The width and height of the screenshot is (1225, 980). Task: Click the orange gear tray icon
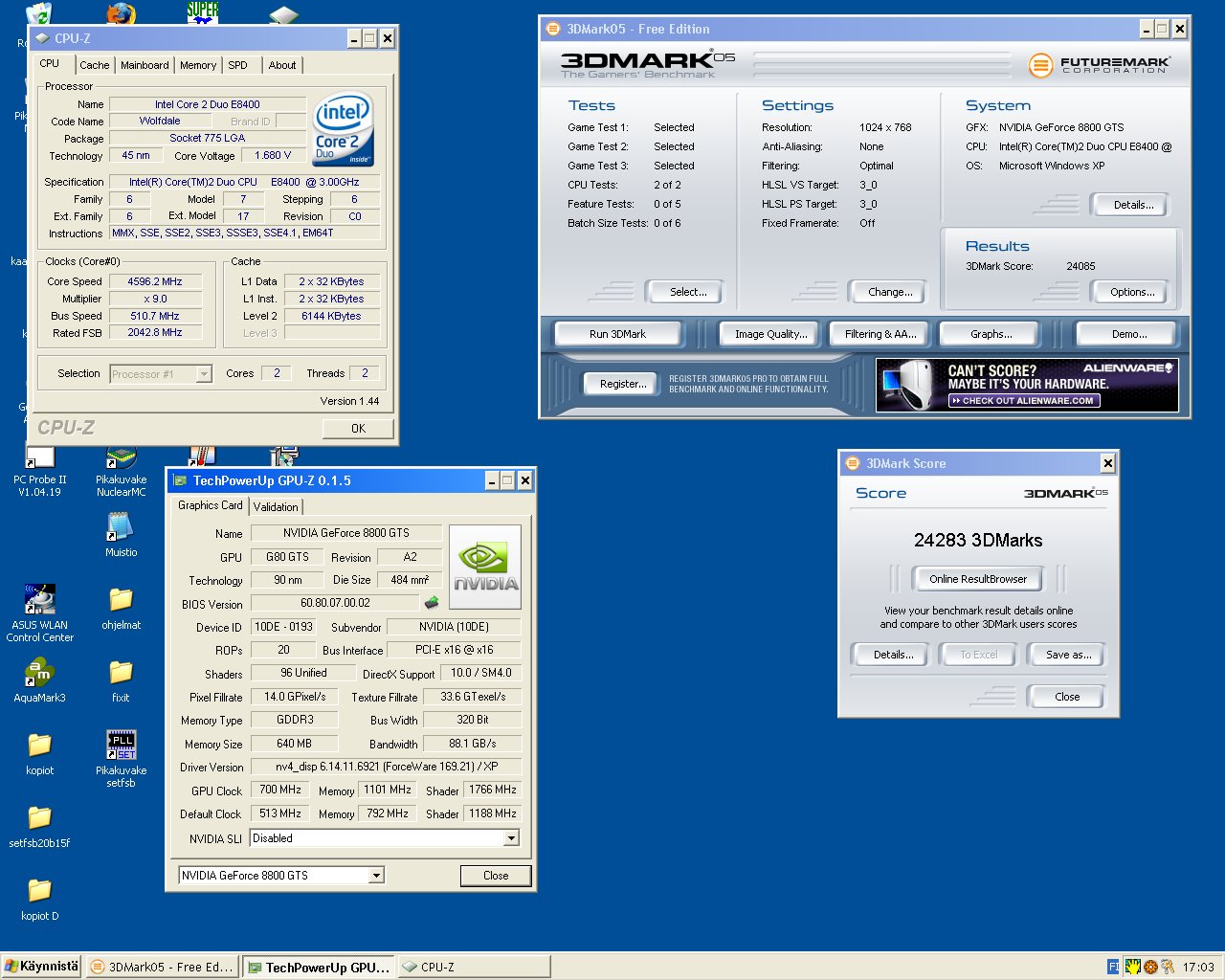1150,967
